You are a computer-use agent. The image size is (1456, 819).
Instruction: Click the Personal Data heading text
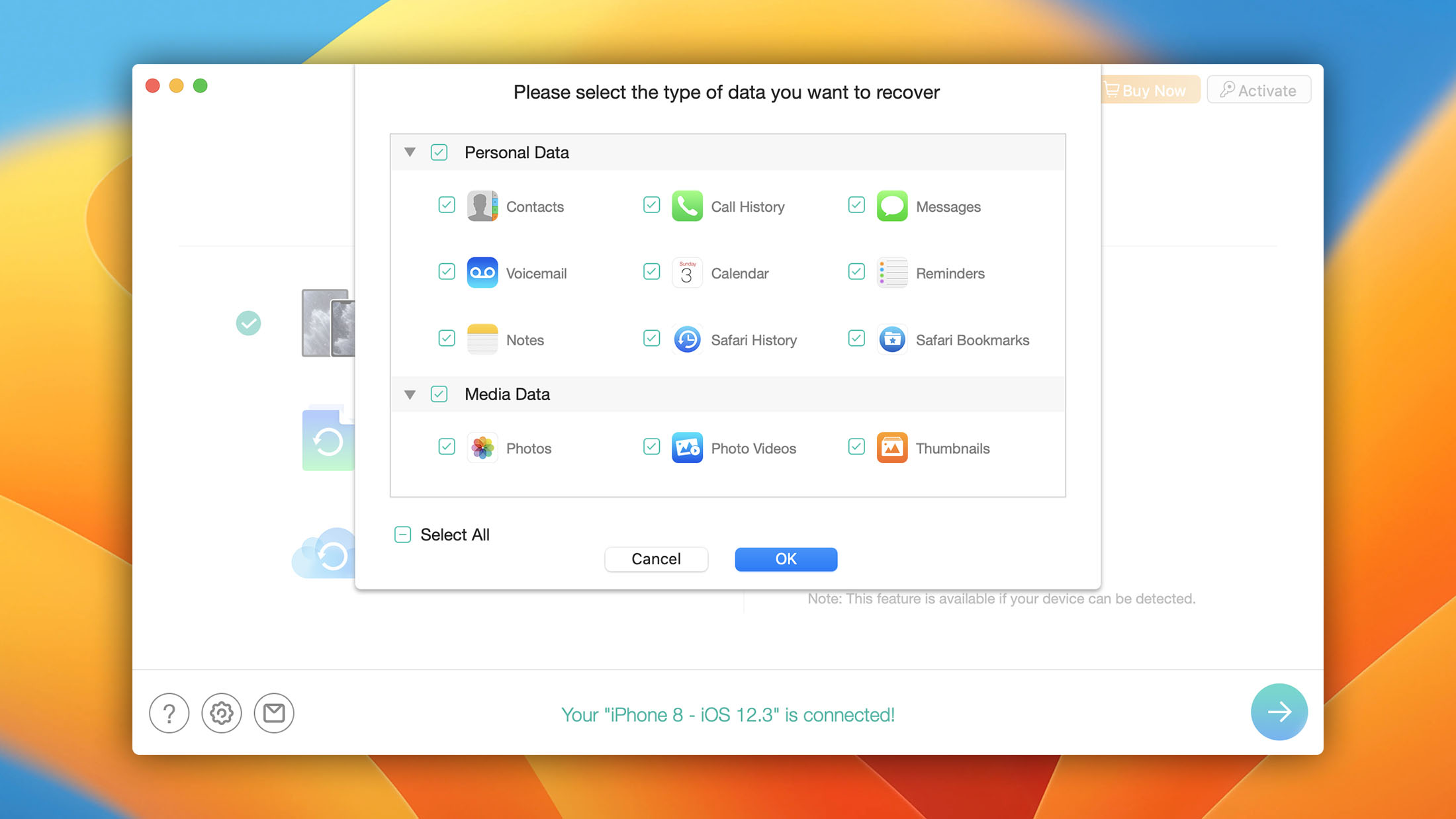(517, 153)
